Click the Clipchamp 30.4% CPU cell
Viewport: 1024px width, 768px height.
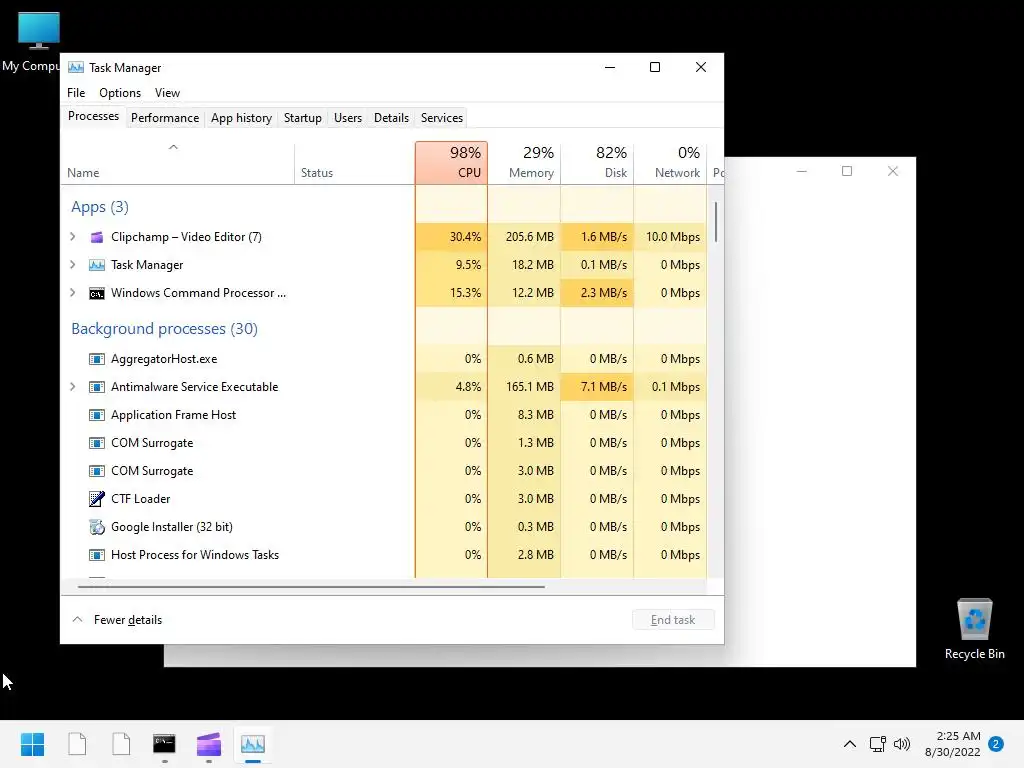[451, 237]
